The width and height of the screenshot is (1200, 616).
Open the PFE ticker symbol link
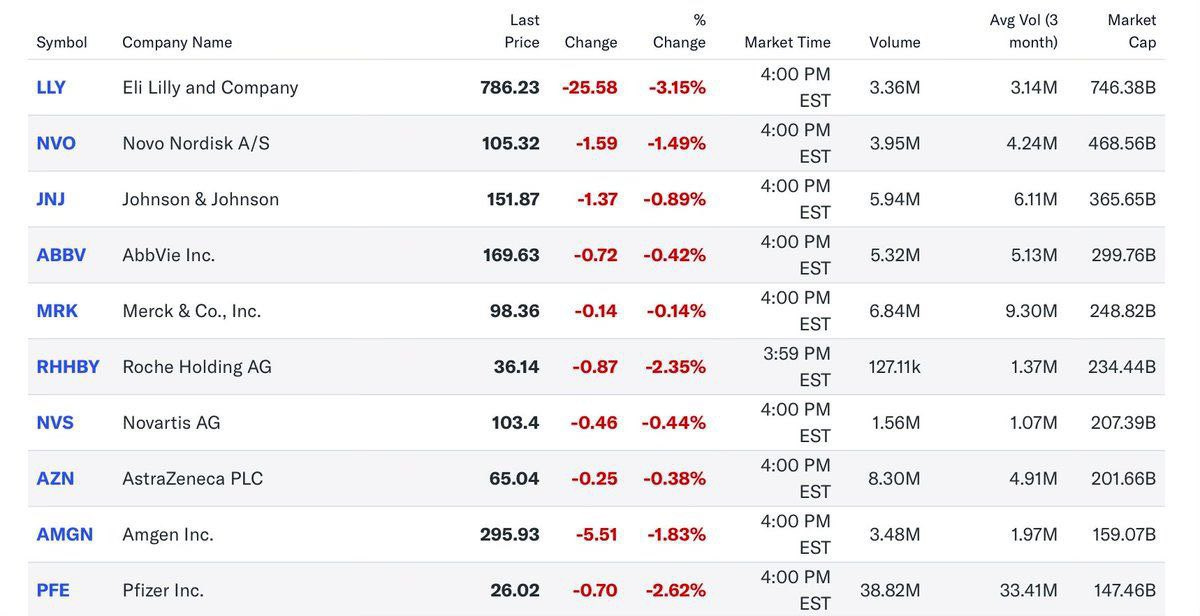pyautogui.click(x=53, y=591)
